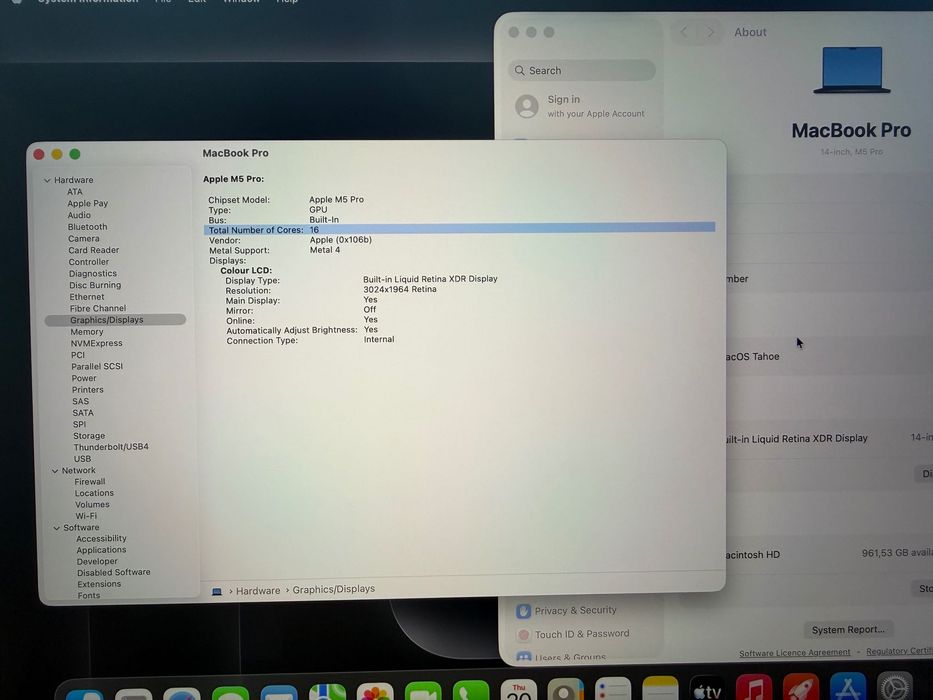
Task: Open Diagnostics in the sidebar
Action: coord(93,273)
